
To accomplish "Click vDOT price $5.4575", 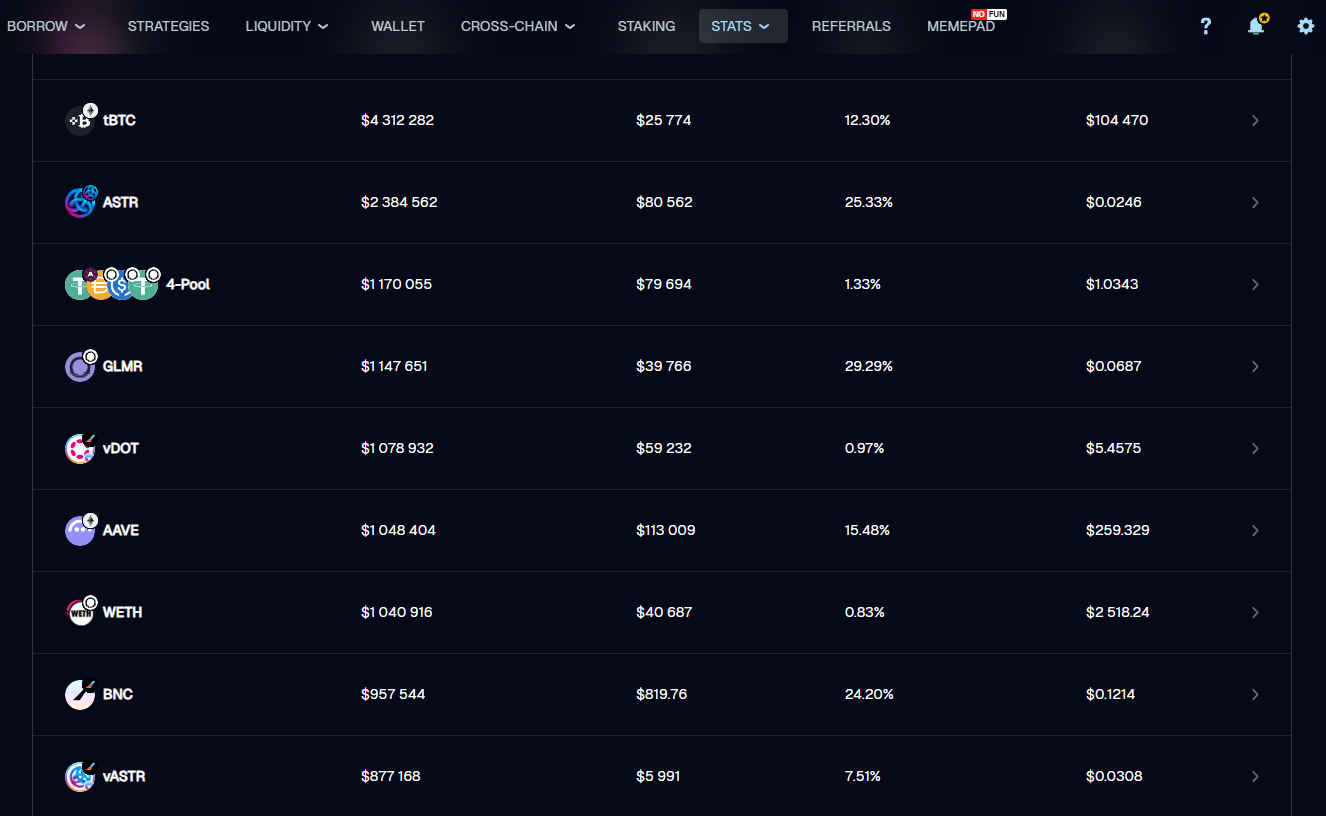I will tap(1115, 448).
